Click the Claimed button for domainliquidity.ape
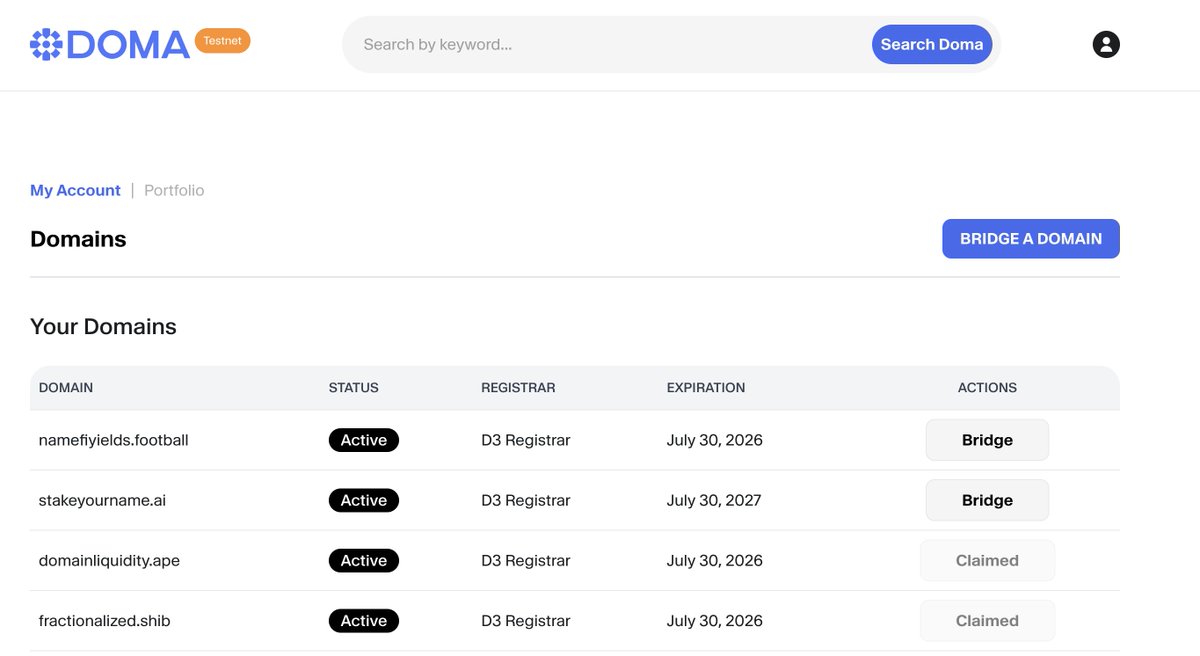 [986, 560]
